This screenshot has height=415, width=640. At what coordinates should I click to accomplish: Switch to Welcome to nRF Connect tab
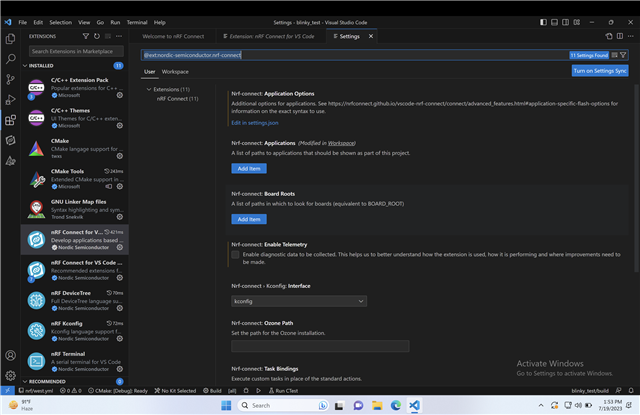click(173, 36)
